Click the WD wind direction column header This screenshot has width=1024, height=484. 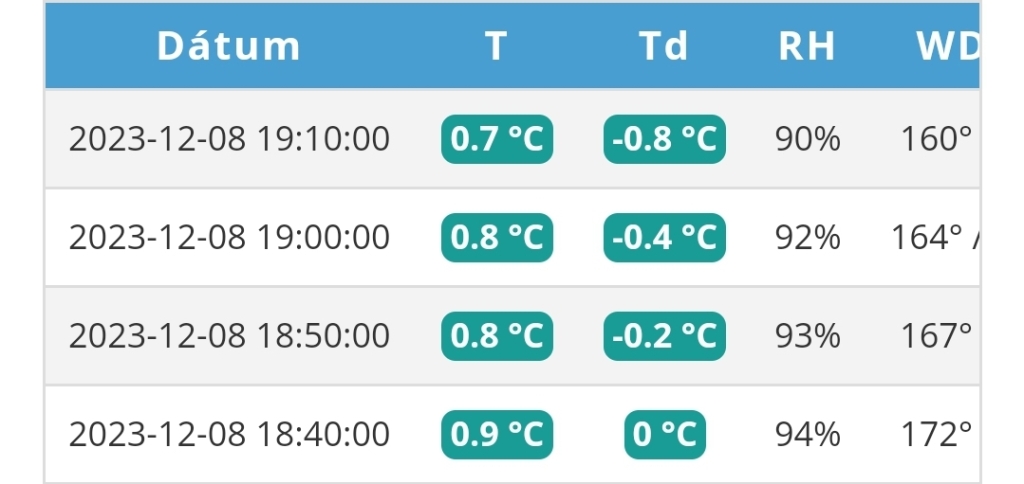click(946, 46)
